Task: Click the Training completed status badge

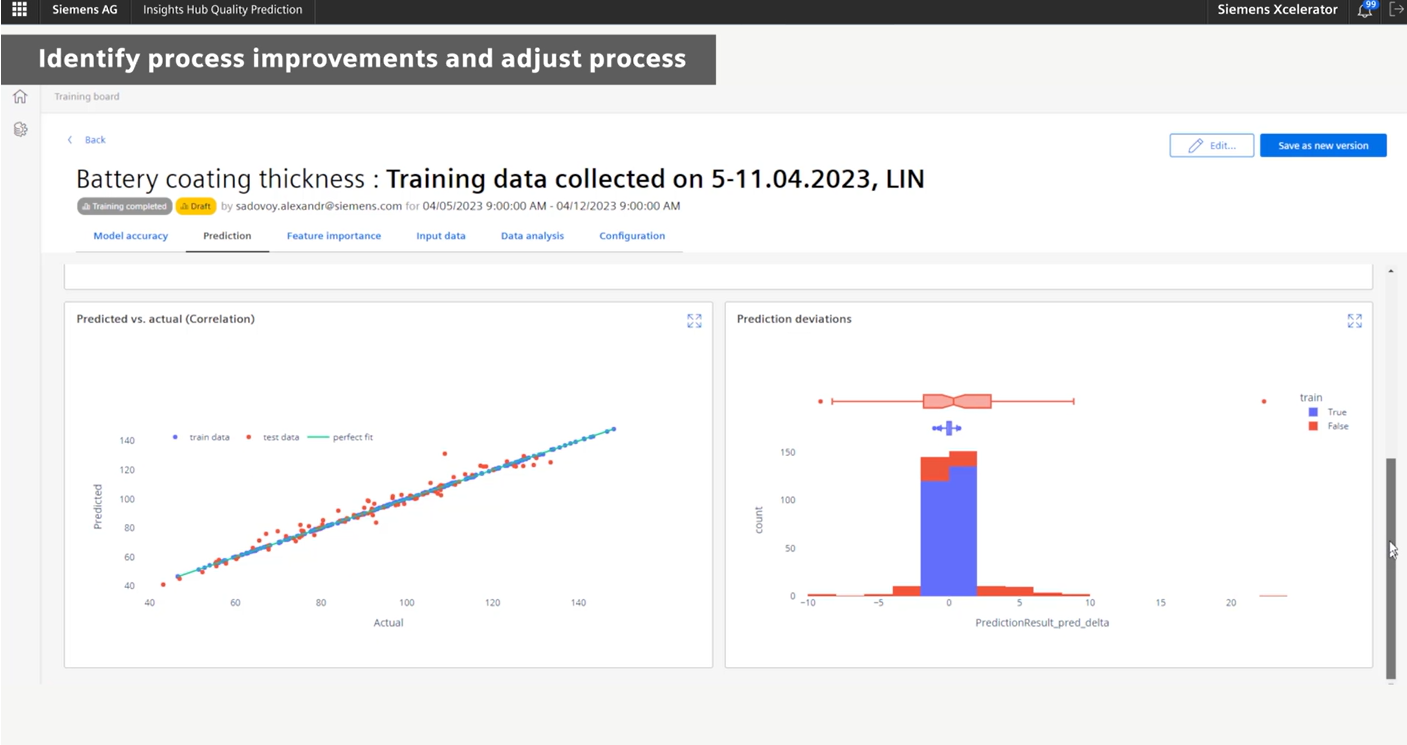Action: 124,206
